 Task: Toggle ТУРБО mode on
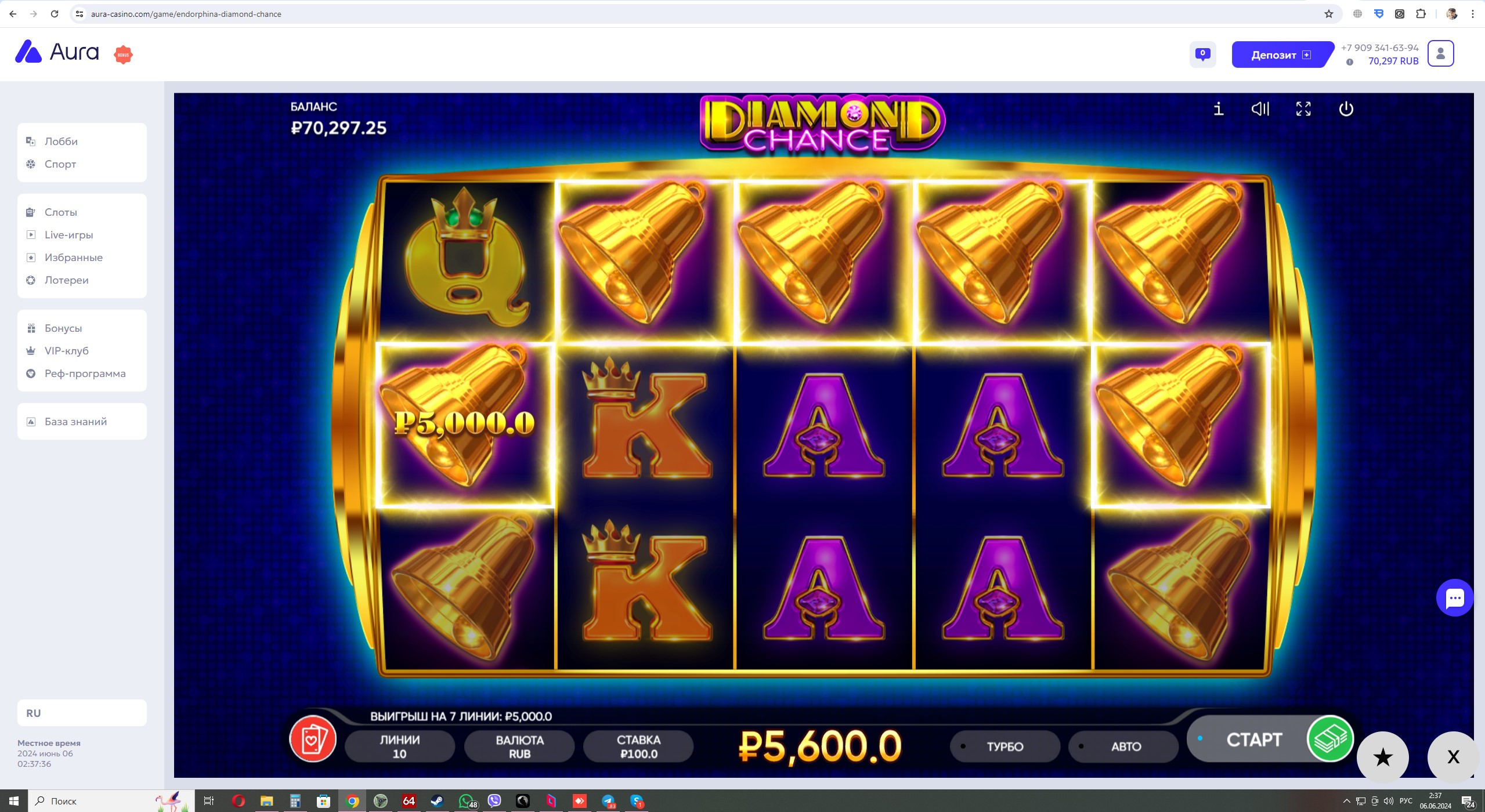coord(1005,746)
